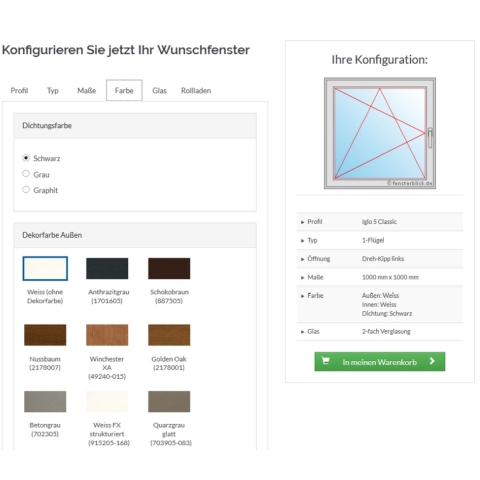Pick the Golden Oak decor swatch
480x480 pixels.
click(x=169, y=335)
